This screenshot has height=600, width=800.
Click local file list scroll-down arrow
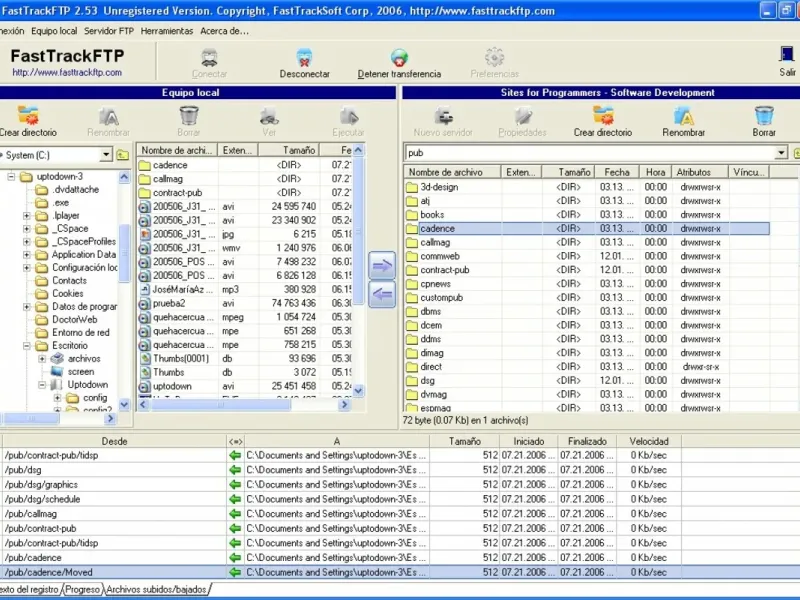point(358,391)
